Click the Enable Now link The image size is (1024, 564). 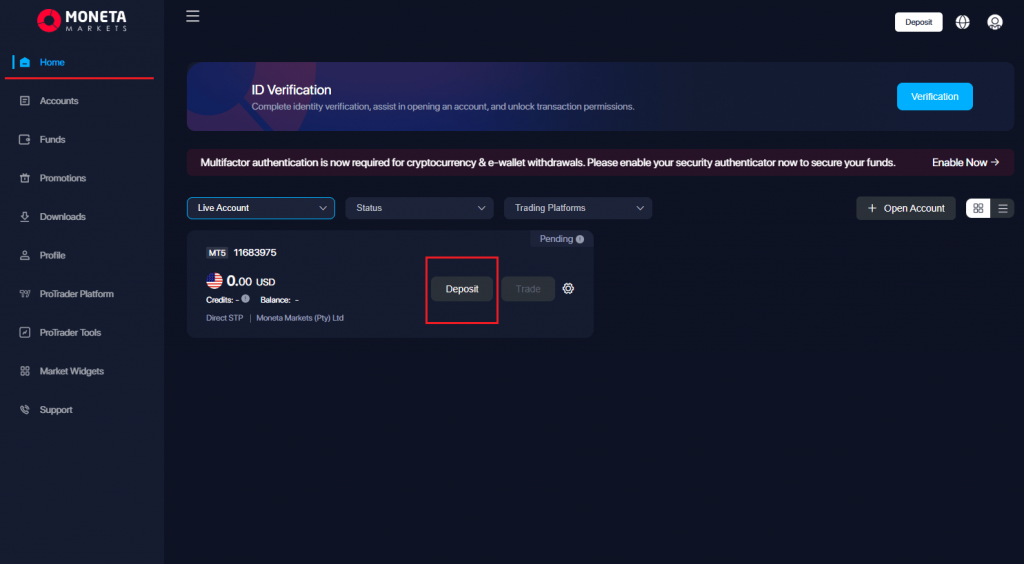pos(965,163)
